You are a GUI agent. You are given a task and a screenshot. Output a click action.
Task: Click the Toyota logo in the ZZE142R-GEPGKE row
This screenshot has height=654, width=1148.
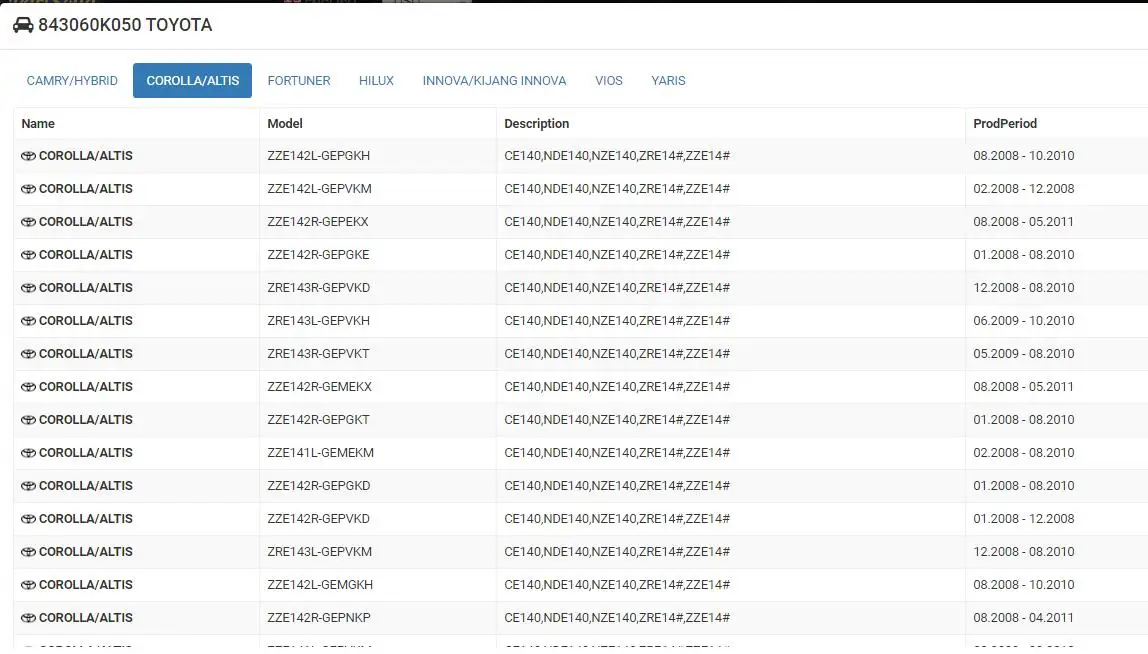[x=29, y=255]
